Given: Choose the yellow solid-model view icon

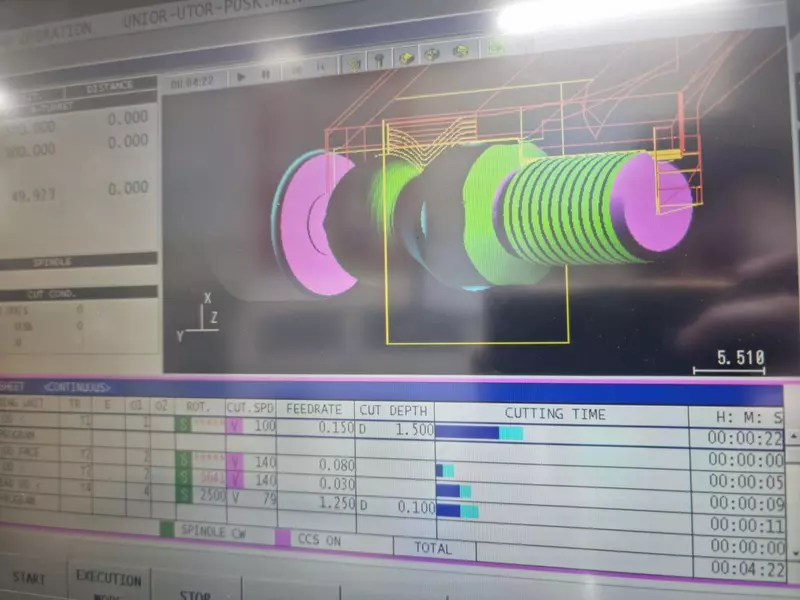Looking at the screenshot, I should [406, 58].
